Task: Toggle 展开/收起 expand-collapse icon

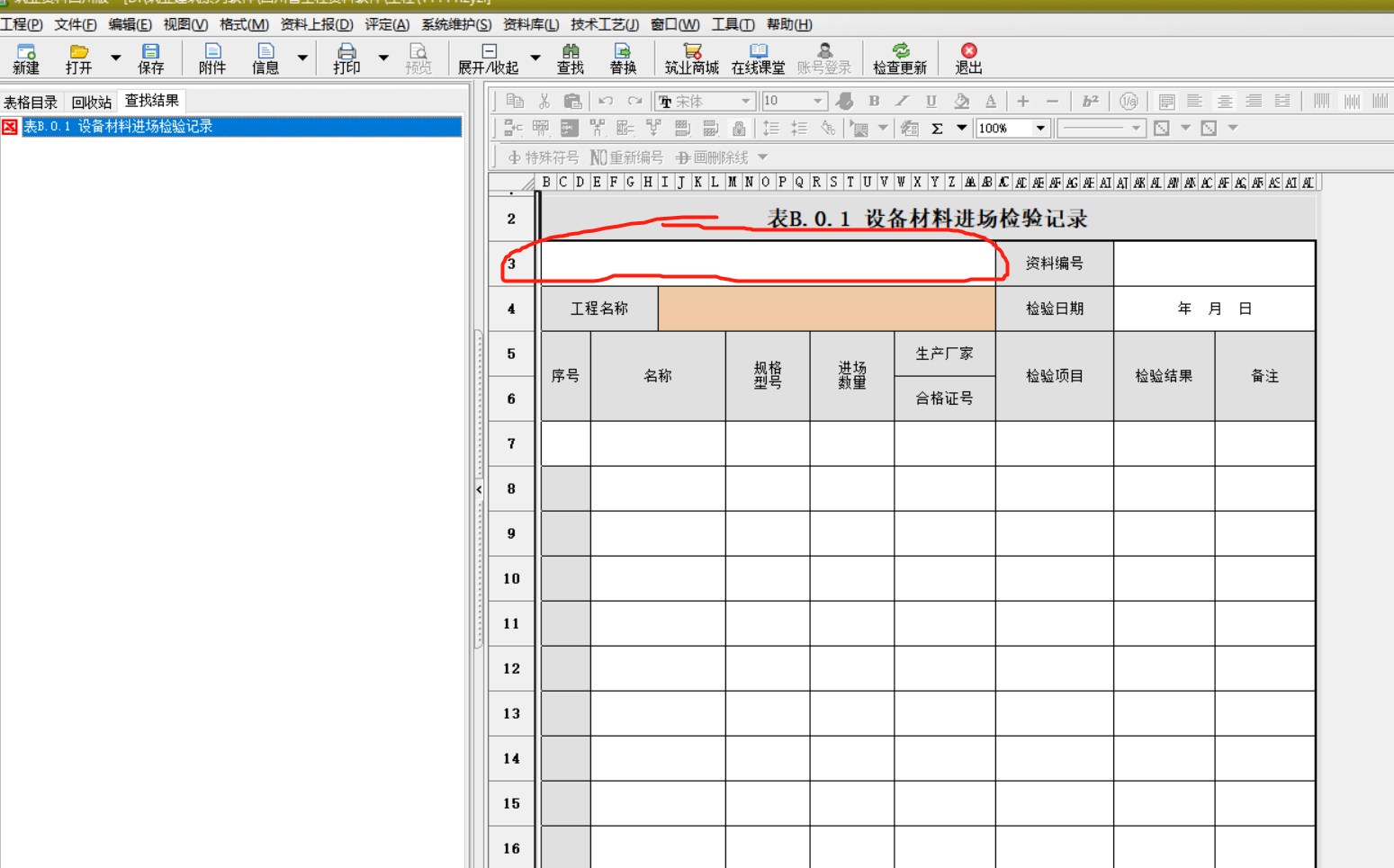Action: [489, 58]
